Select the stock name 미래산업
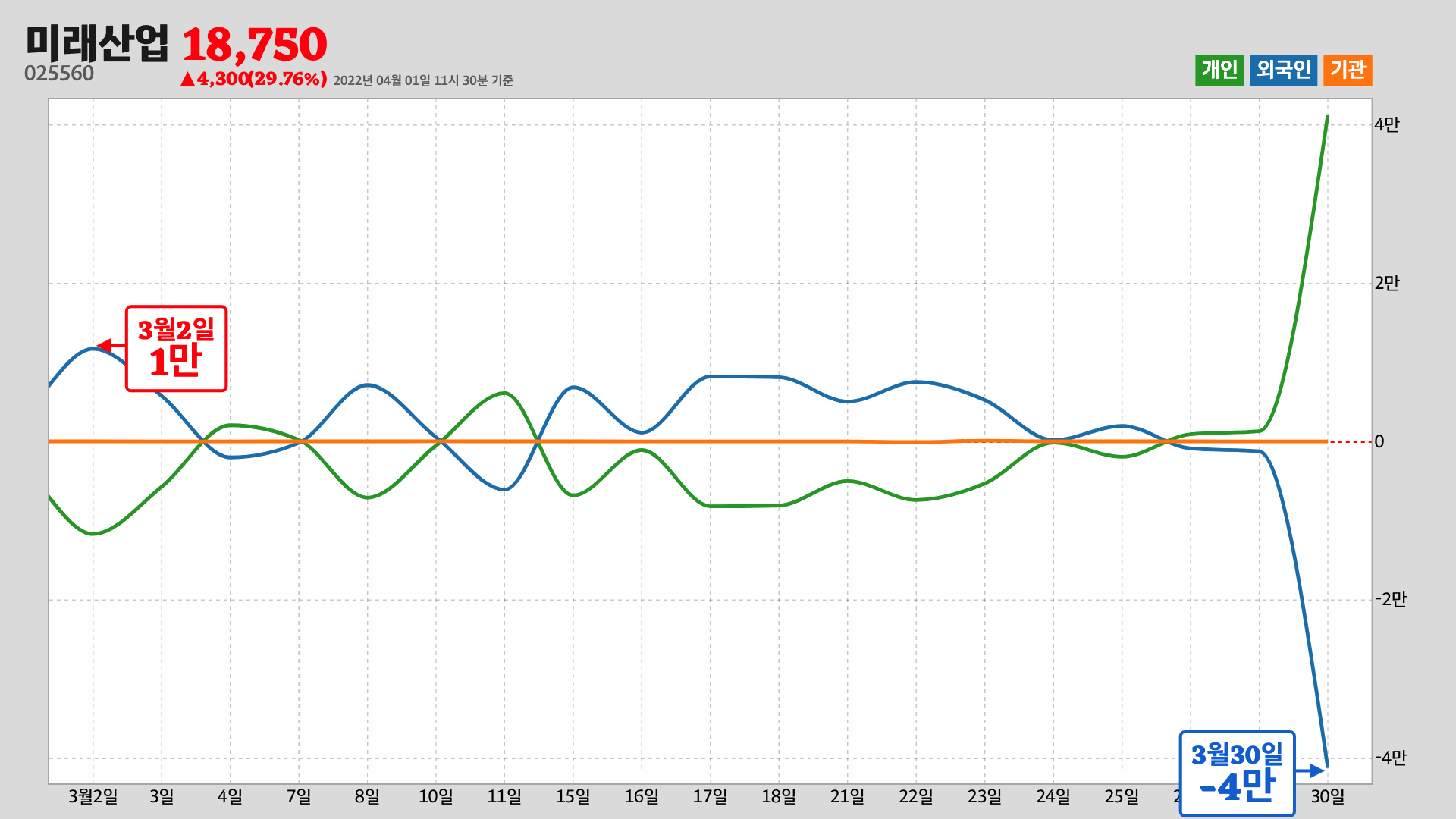 (97, 43)
